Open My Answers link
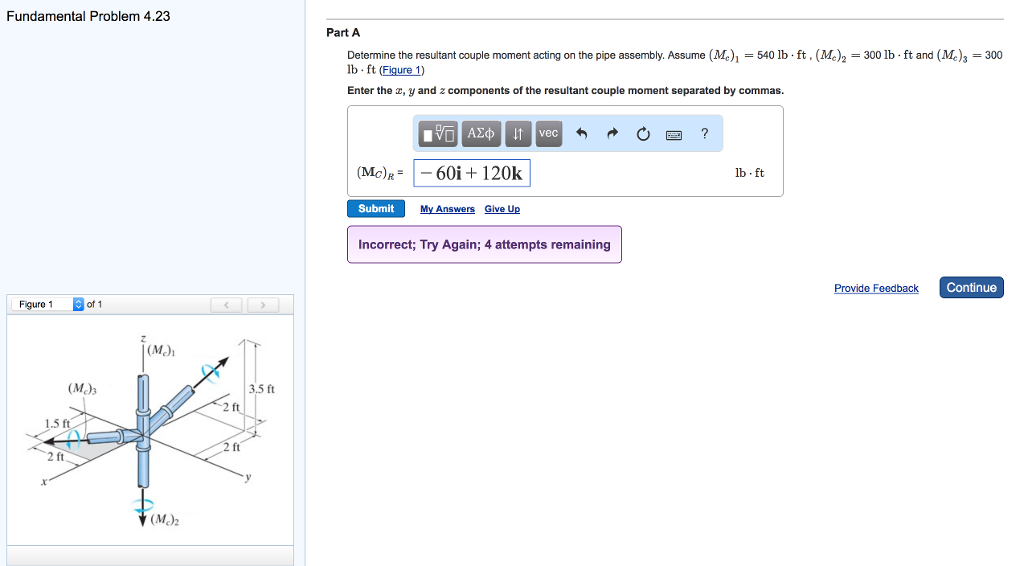This screenshot has width=1024, height=566. tap(447, 209)
